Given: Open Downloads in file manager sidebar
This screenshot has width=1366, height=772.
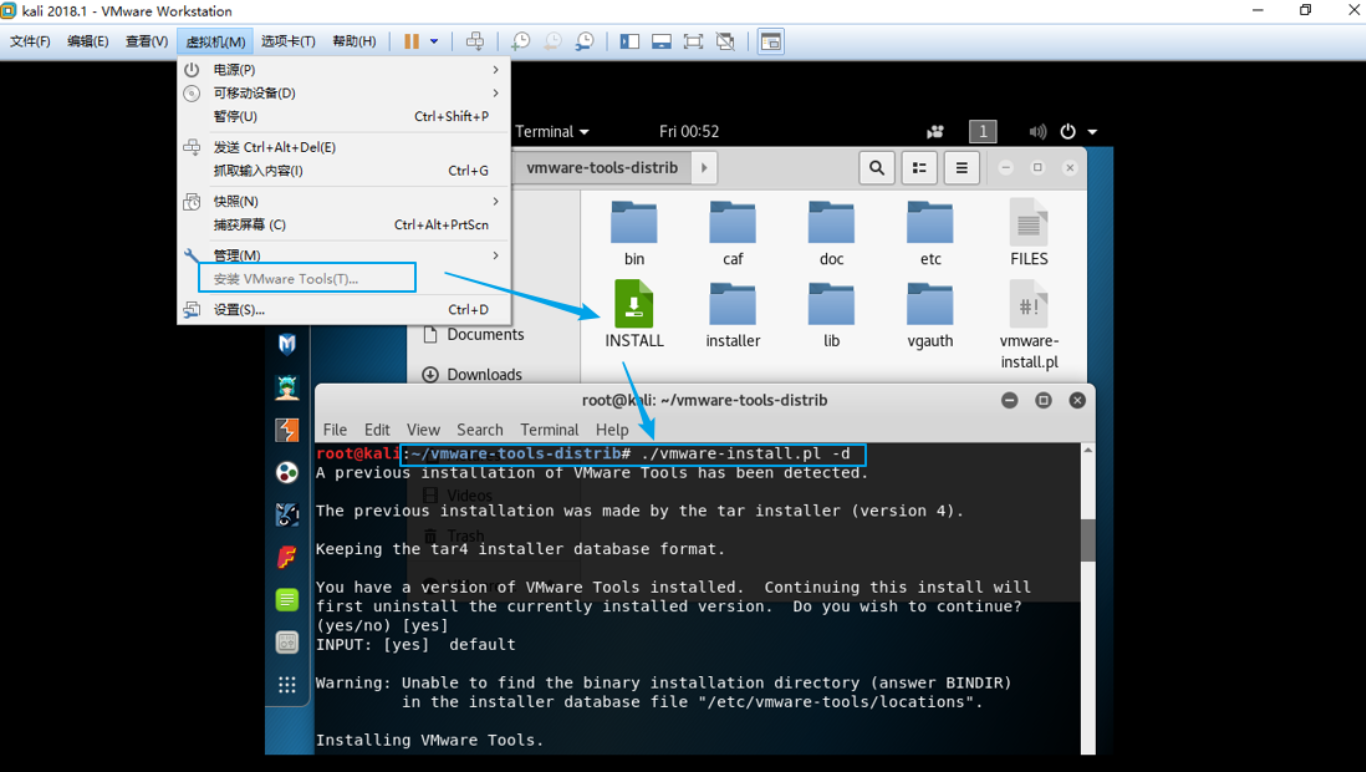Looking at the screenshot, I should pyautogui.click(x=472, y=375).
